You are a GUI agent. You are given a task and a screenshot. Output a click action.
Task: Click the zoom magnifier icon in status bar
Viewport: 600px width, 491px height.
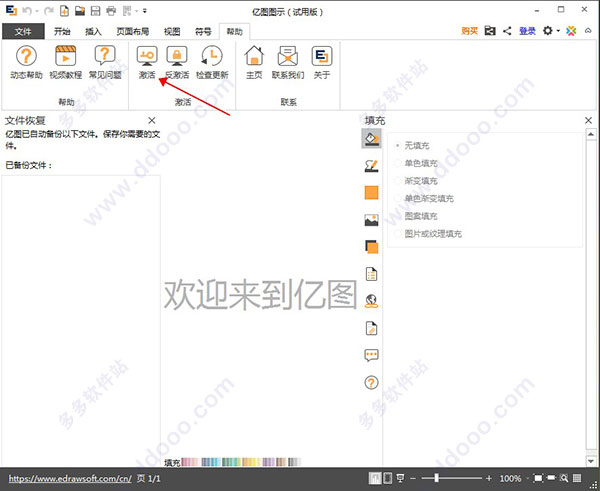coord(564,478)
